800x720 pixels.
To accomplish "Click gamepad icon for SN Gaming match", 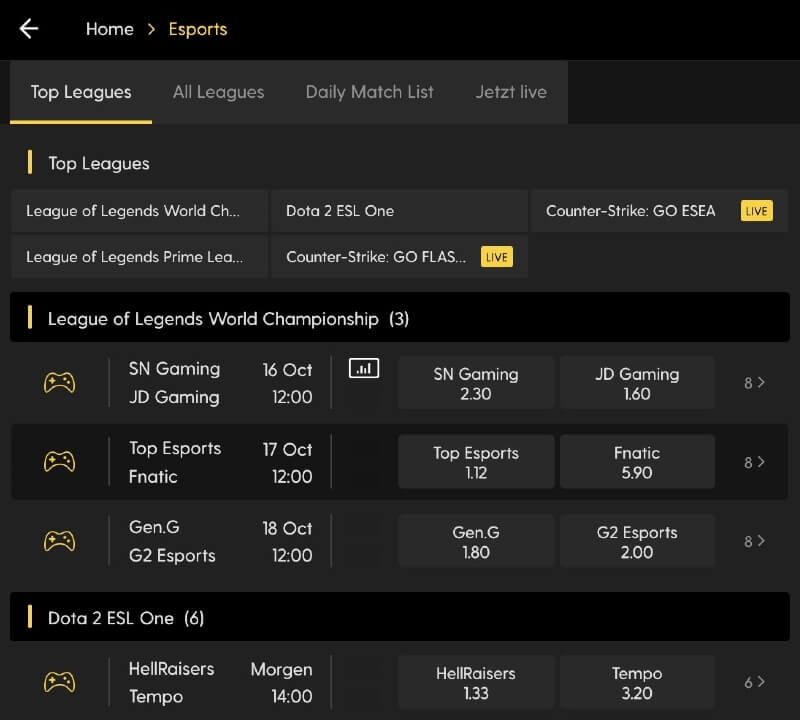I will (x=60, y=383).
